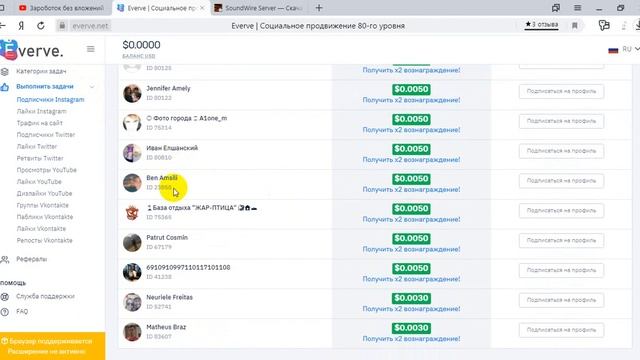Screen dimensions: 640x360
Task: Click the everve.net address field
Action: pyautogui.click(x=90, y=26)
